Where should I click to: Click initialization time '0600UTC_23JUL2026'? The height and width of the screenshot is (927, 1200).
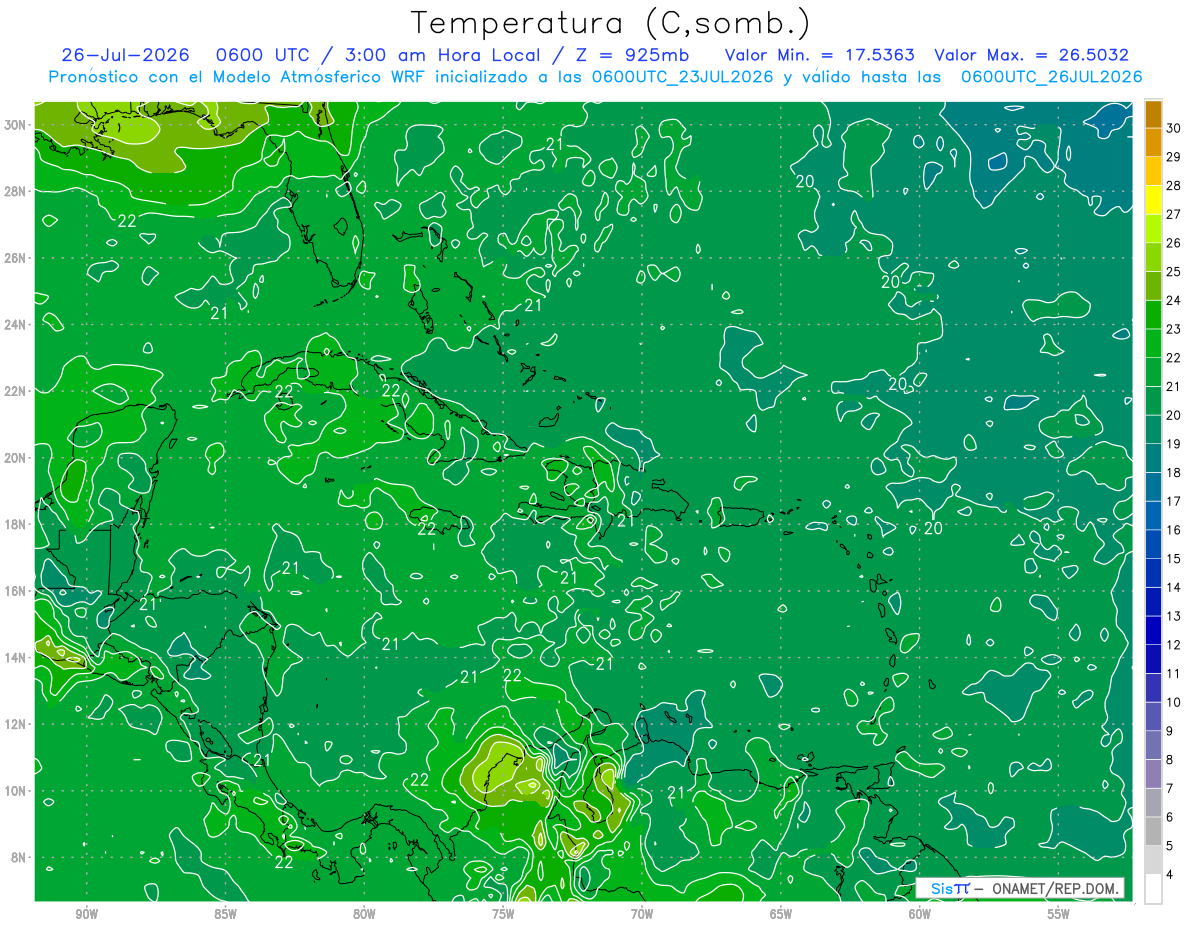pos(683,77)
